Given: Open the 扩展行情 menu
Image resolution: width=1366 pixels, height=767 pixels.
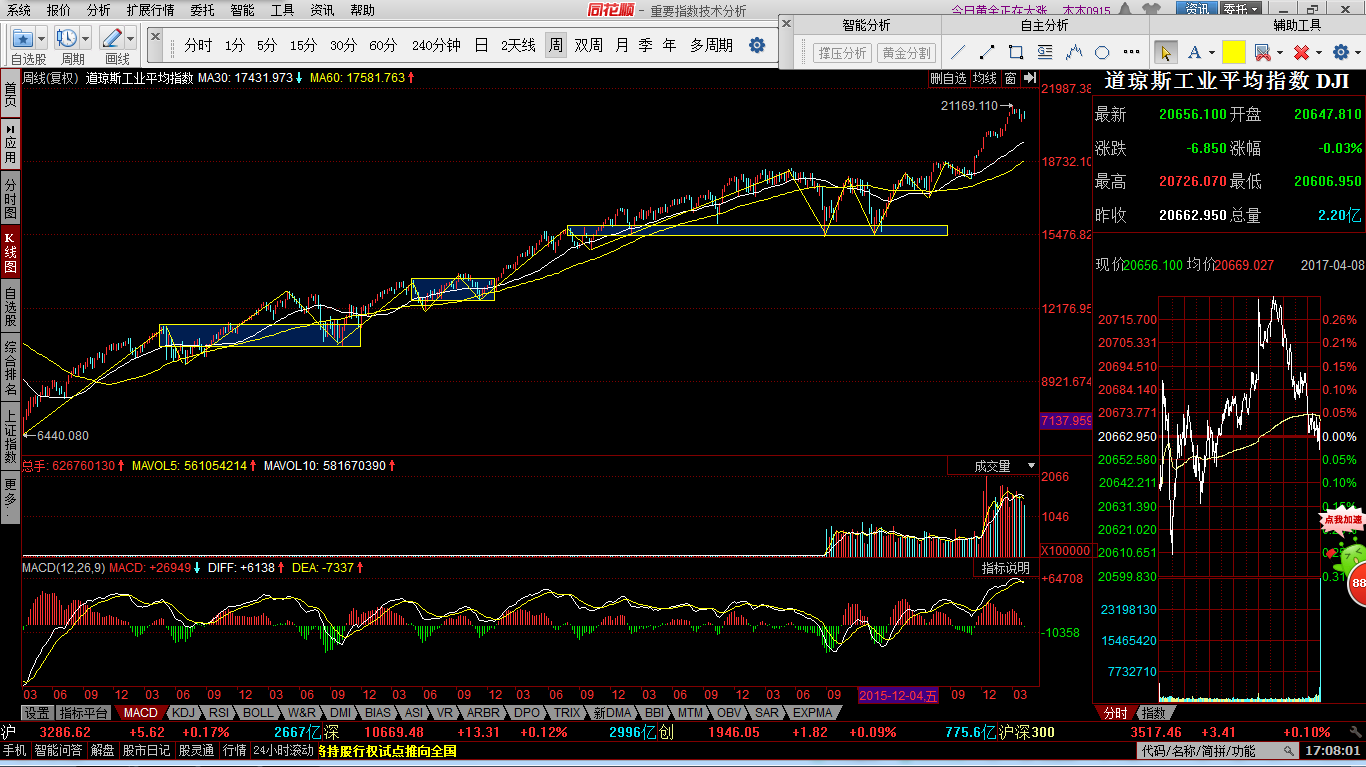Looking at the screenshot, I should 150,9.
